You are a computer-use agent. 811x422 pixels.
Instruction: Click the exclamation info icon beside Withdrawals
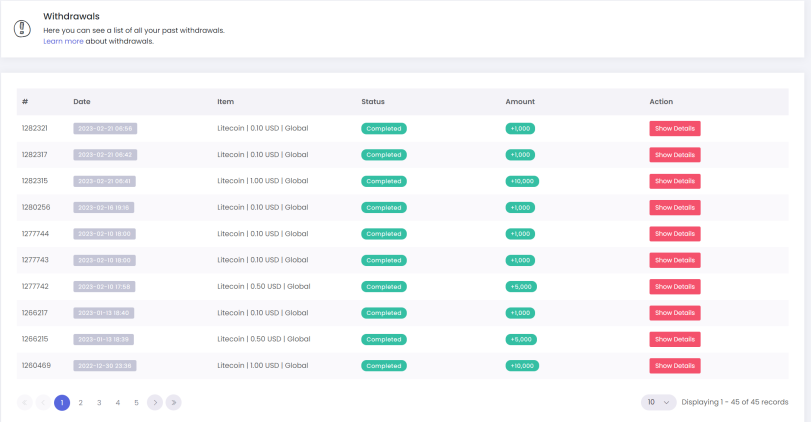(x=22, y=28)
